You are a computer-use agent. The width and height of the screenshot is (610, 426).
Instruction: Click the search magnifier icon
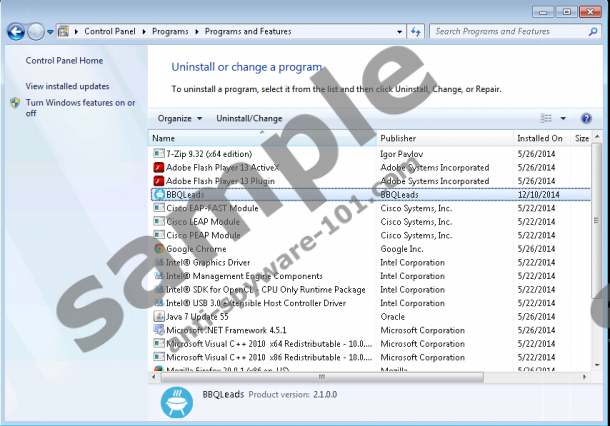[x=592, y=31]
